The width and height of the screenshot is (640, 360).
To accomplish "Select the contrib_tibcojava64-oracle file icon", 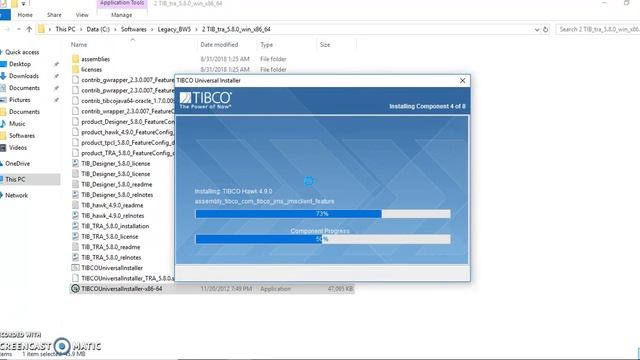I will click(x=75, y=101).
